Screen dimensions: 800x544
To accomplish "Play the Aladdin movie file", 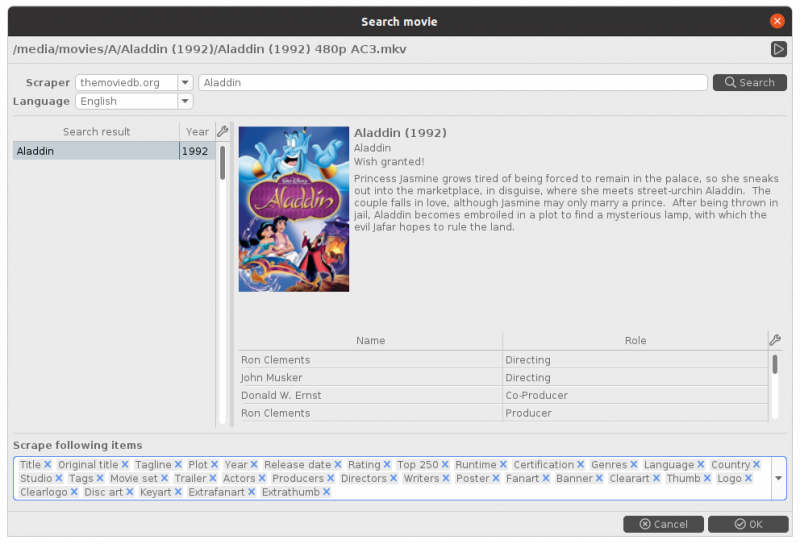I will pyautogui.click(x=778, y=49).
